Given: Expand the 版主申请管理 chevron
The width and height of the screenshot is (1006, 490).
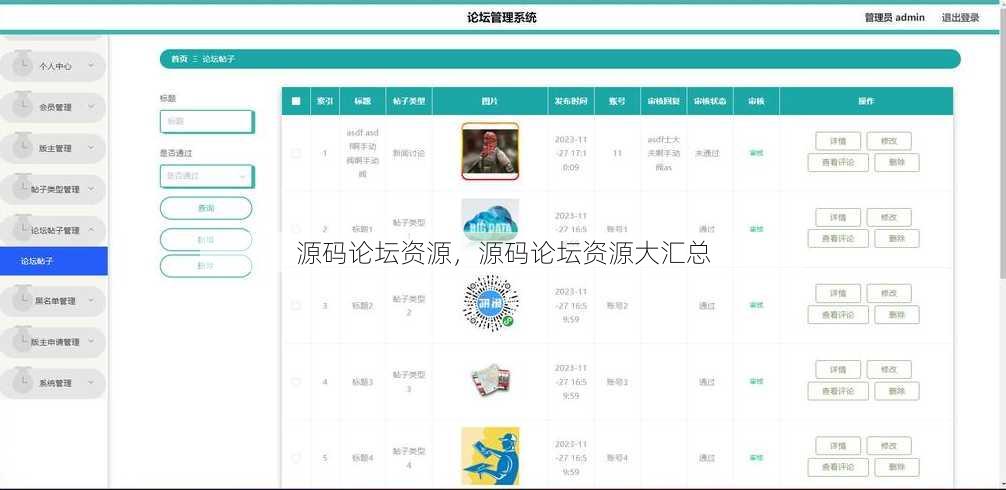Looking at the screenshot, I should coord(91,341).
